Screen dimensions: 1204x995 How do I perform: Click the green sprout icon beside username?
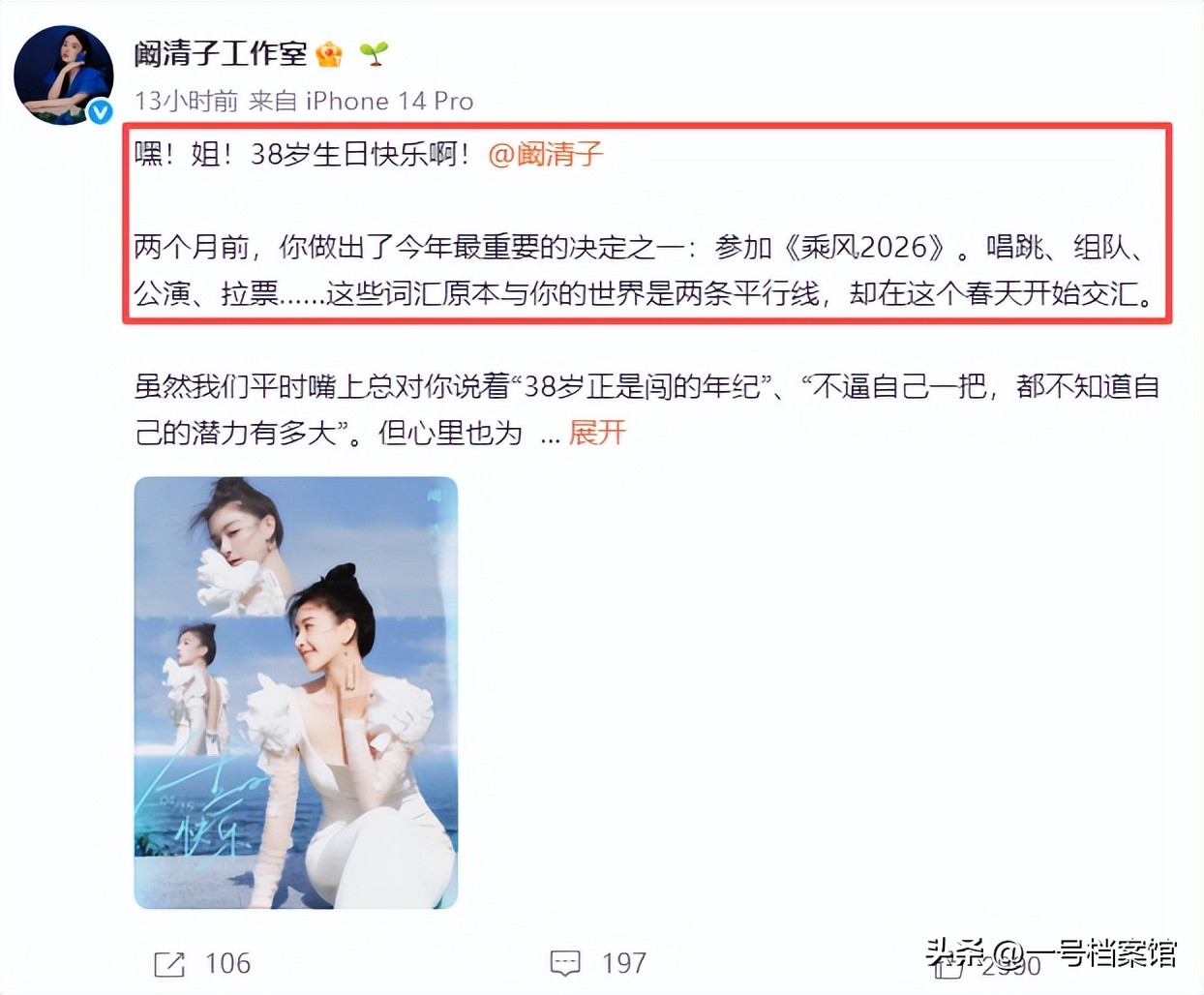pos(374,53)
